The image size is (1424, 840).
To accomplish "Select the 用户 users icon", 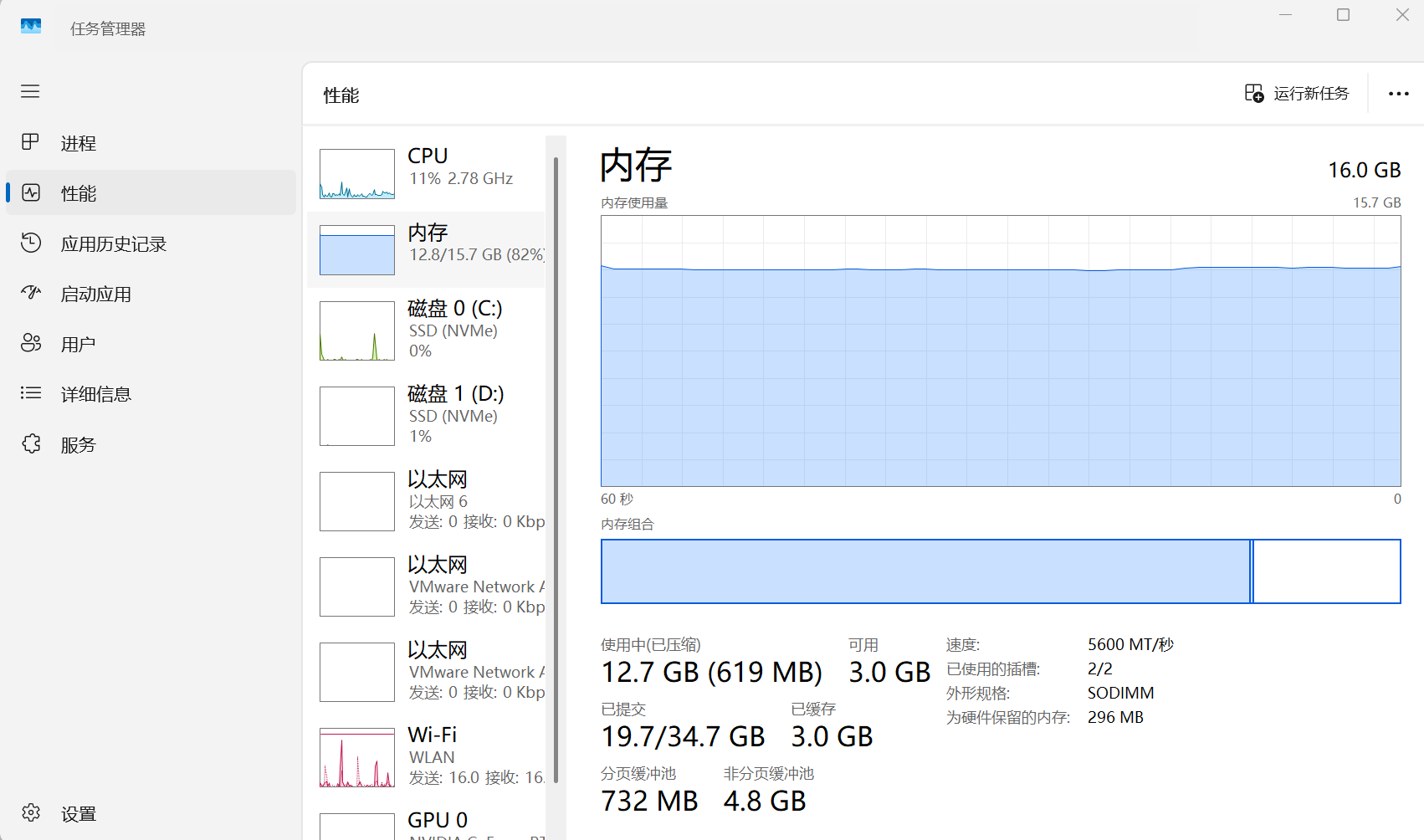I will pyautogui.click(x=30, y=343).
